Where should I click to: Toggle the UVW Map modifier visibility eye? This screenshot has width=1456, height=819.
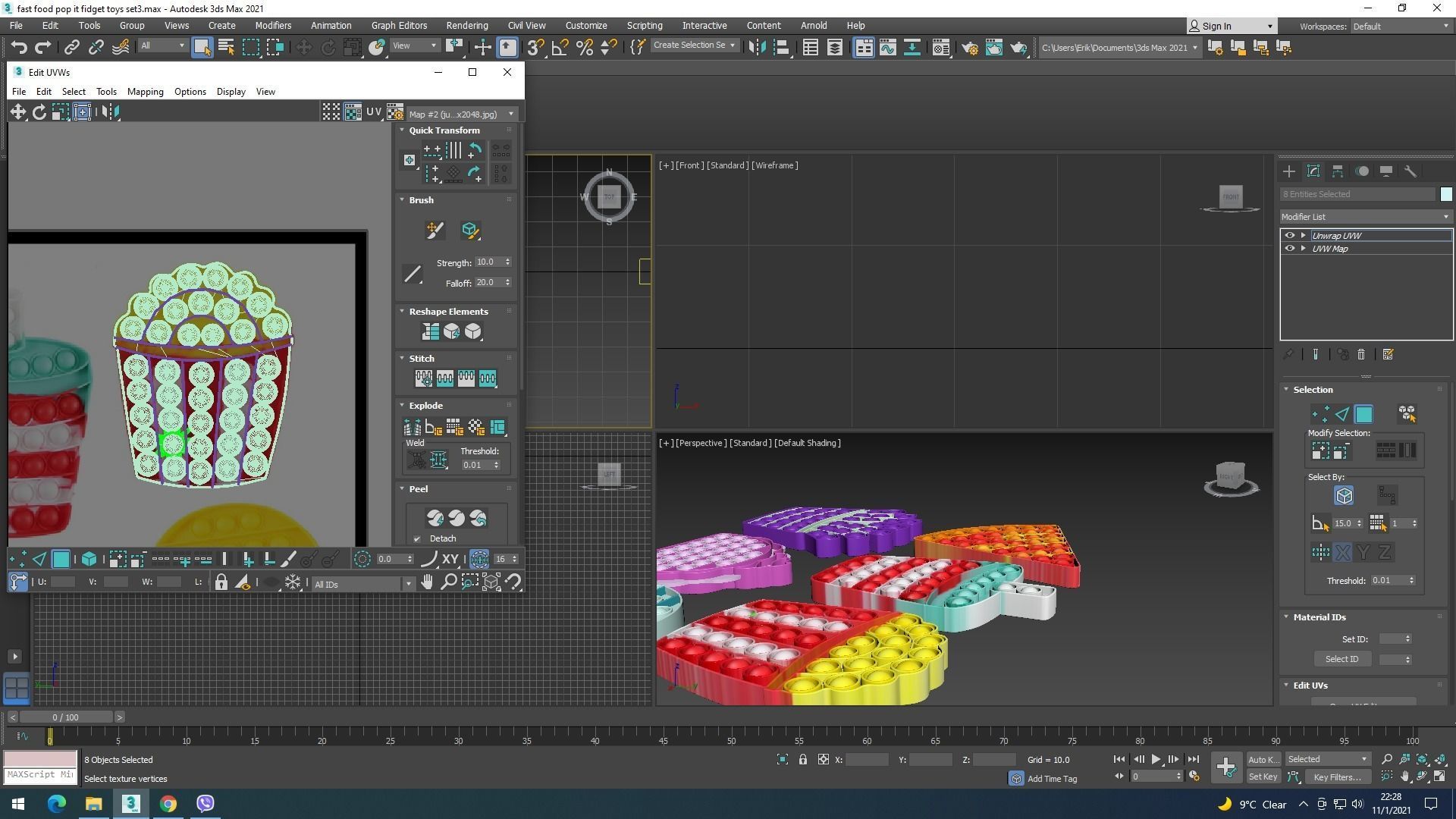[x=1289, y=249]
